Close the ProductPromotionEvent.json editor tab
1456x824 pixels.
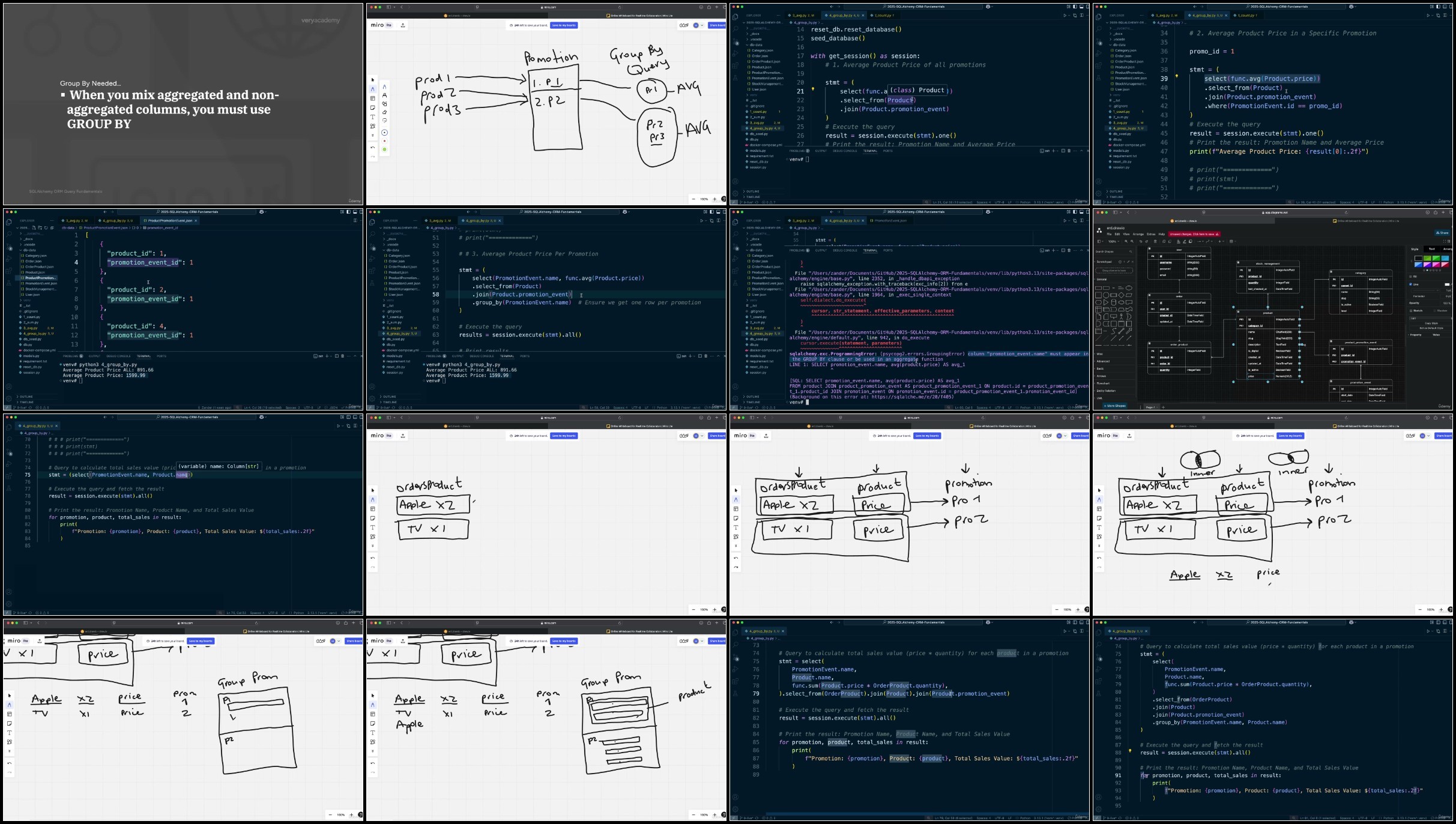(196, 220)
